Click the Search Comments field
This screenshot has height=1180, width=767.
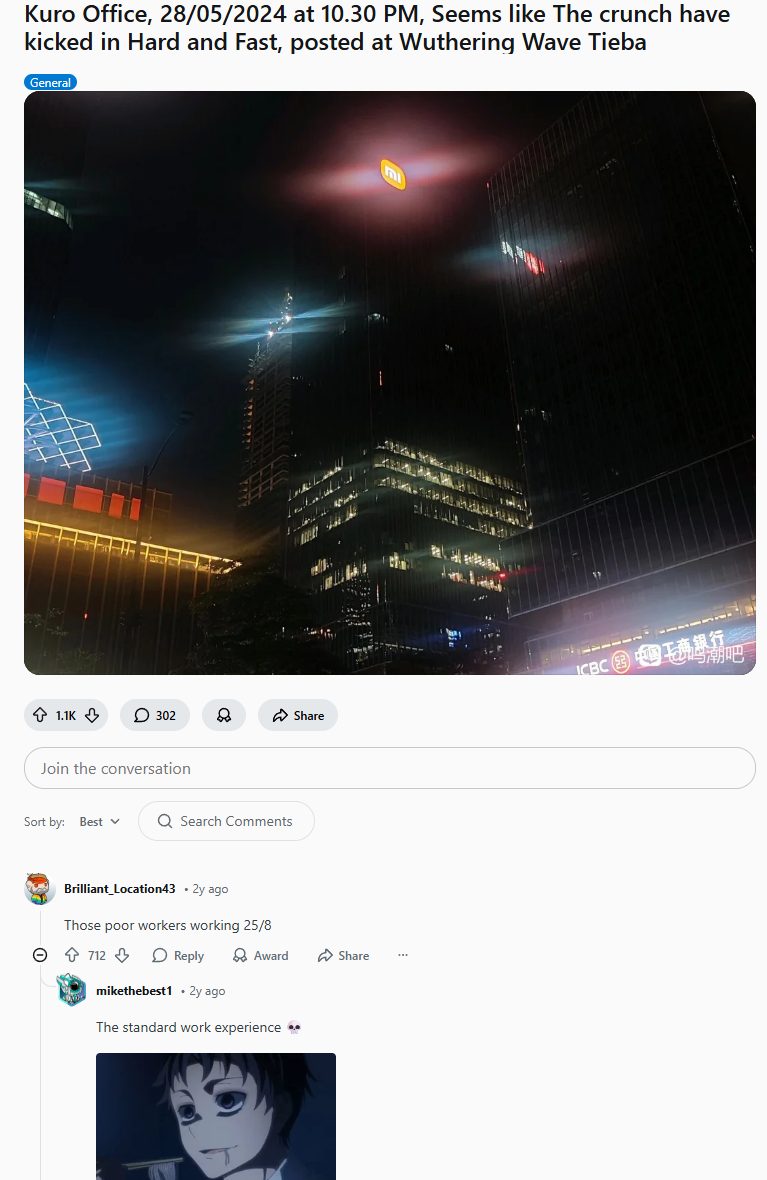(226, 821)
